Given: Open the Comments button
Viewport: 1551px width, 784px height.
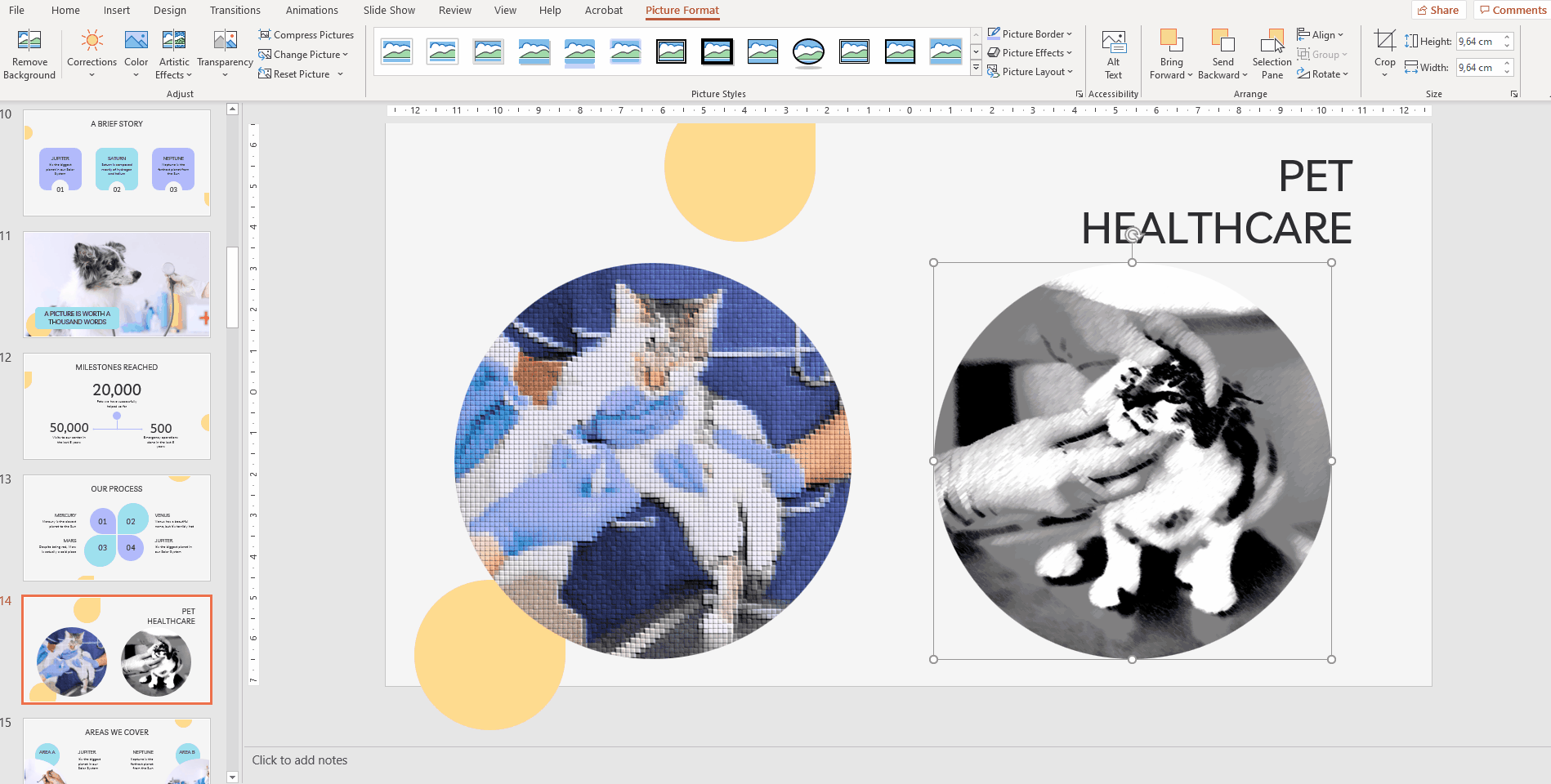Looking at the screenshot, I should click(x=1513, y=11).
